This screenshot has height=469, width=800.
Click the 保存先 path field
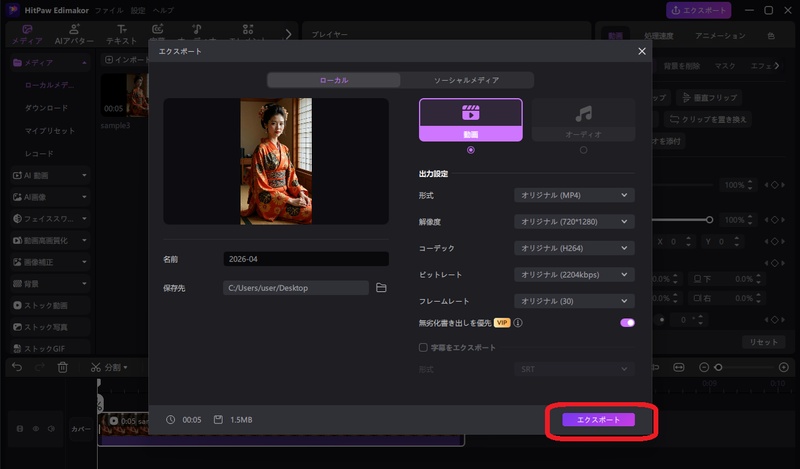click(x=295, y=288)
